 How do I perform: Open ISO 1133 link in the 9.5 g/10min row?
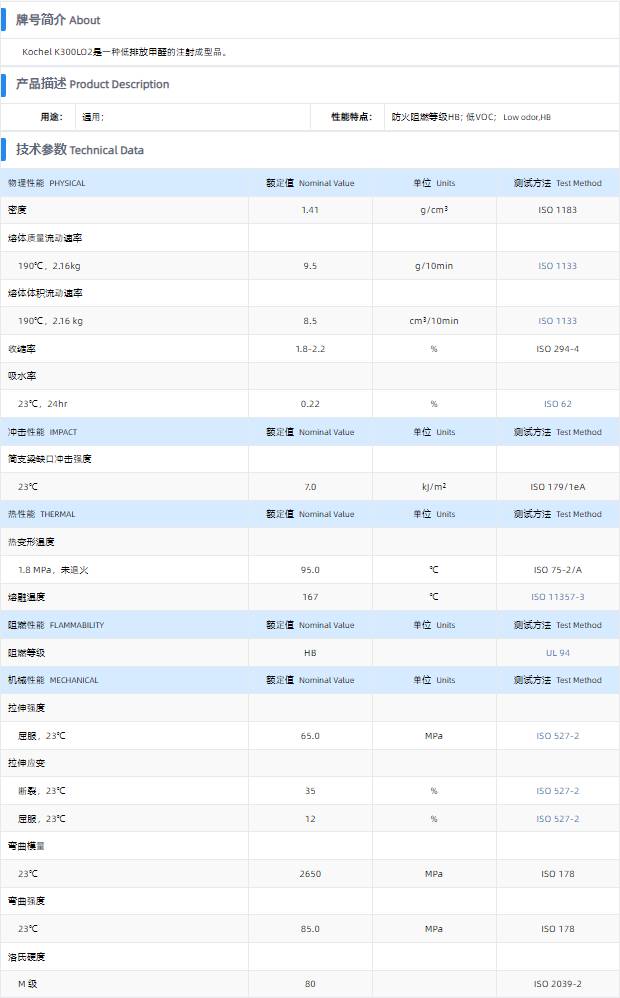coord(557,266)
